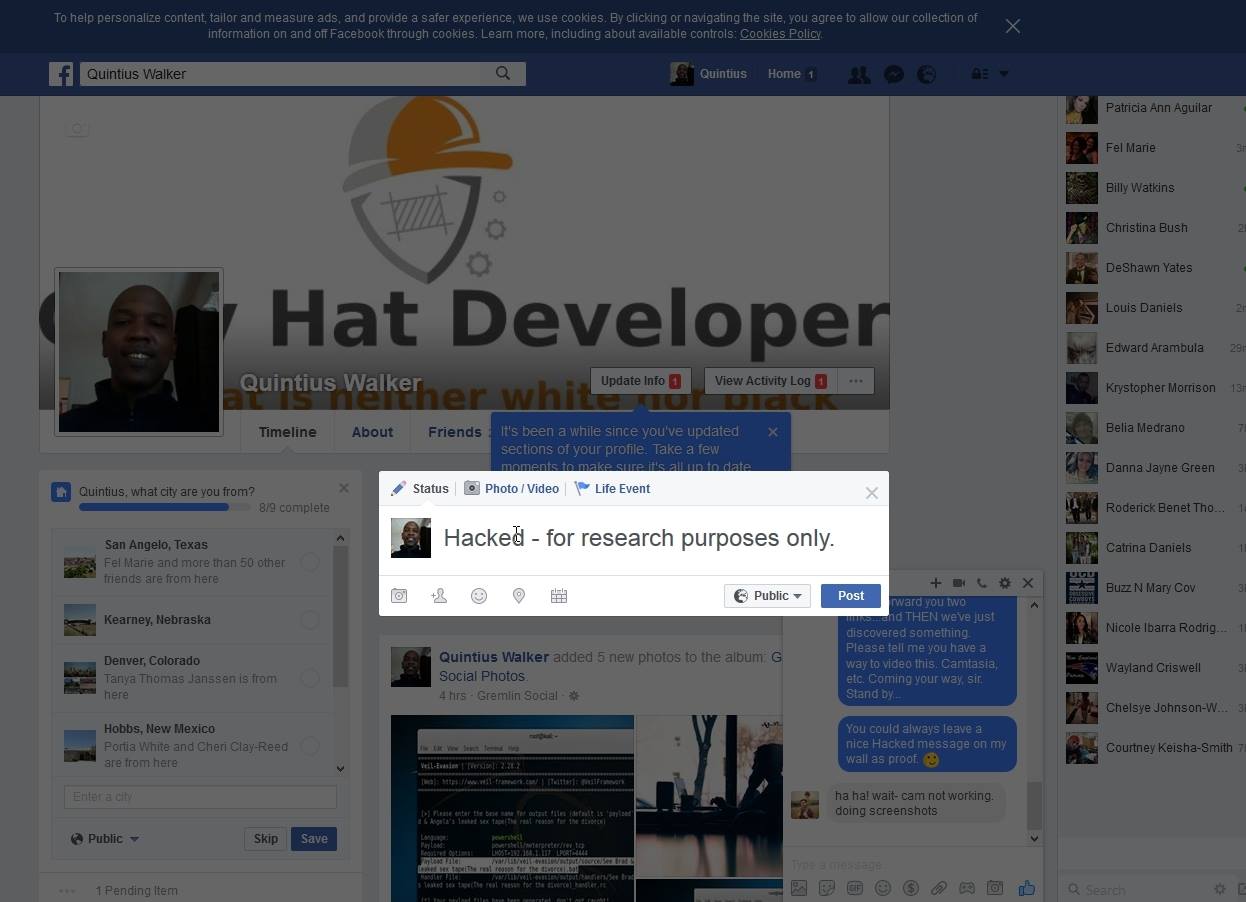Add feeling or activity smiley to post
The width and height of the screenshot is (1246, 902).
coord(479,596)
